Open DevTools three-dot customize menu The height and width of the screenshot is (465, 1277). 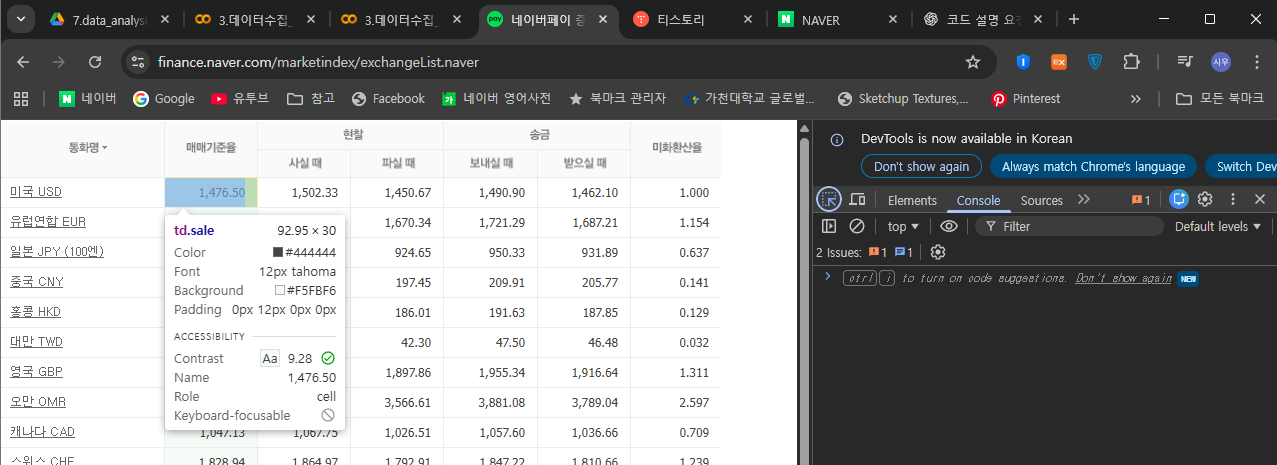1233,199
